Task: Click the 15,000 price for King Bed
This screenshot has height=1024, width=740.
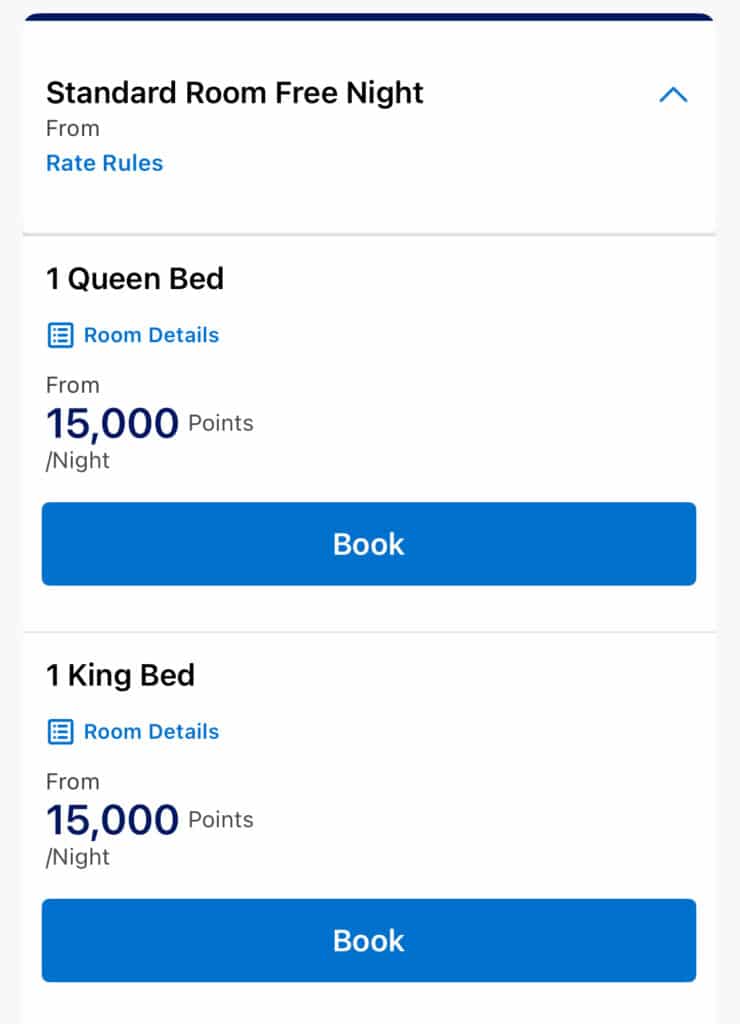Action: (112, 820)
